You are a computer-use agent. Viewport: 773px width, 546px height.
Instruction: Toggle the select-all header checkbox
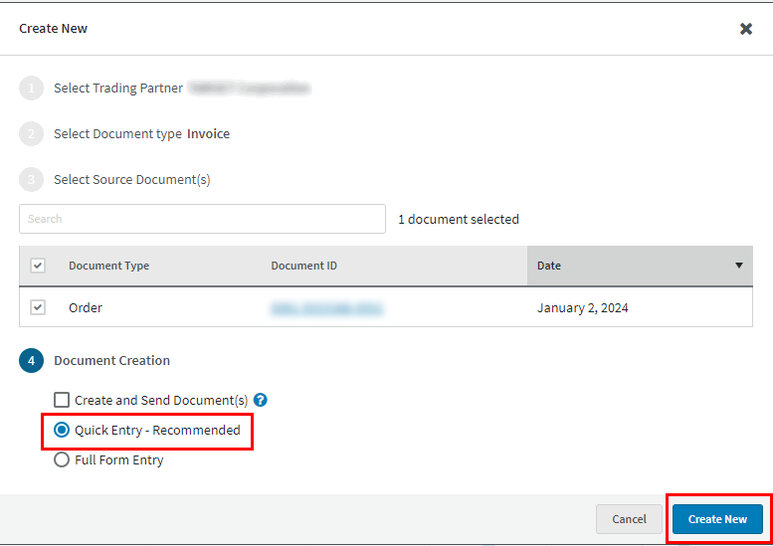pos(38,266)
